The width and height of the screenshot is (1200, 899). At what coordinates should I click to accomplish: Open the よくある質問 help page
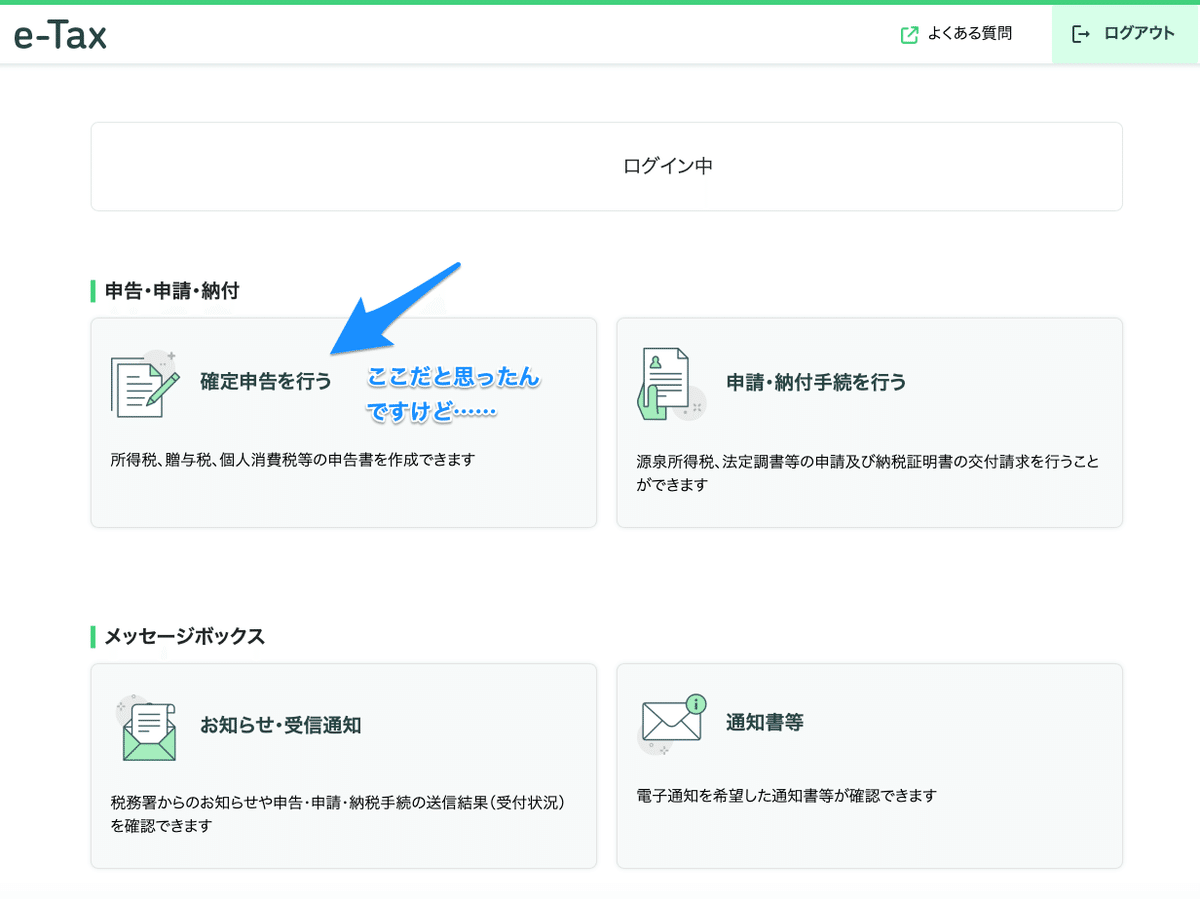967,33
